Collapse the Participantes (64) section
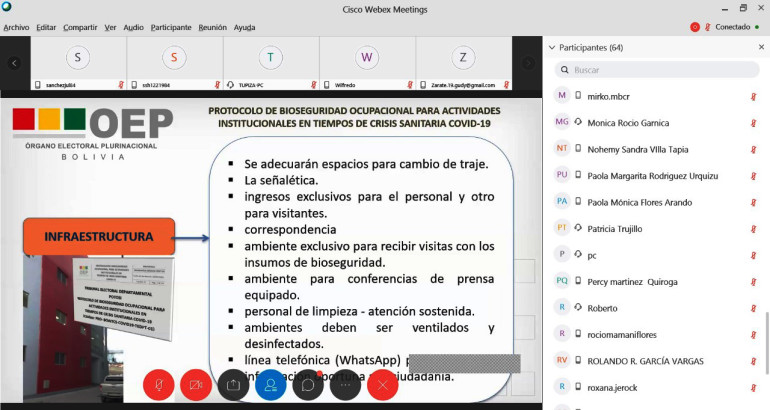 point(552,47)
